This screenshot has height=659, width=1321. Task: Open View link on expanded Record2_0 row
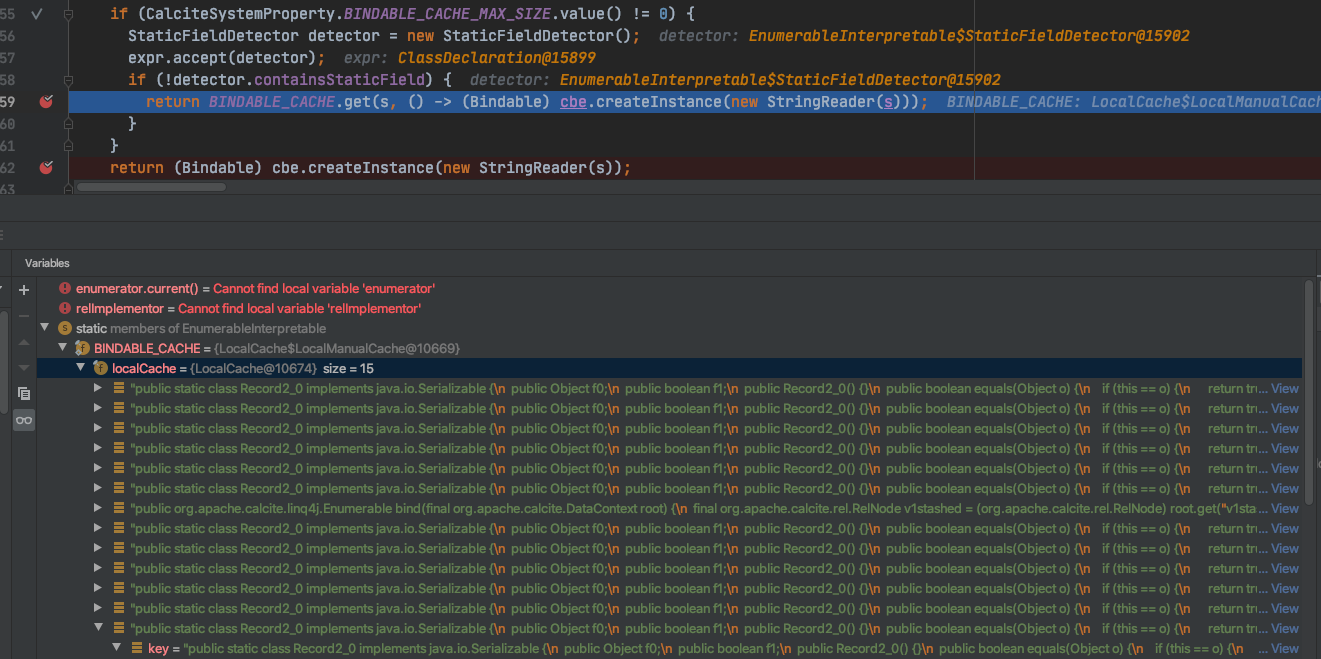pyautogui.click(x=1285, y=628)
